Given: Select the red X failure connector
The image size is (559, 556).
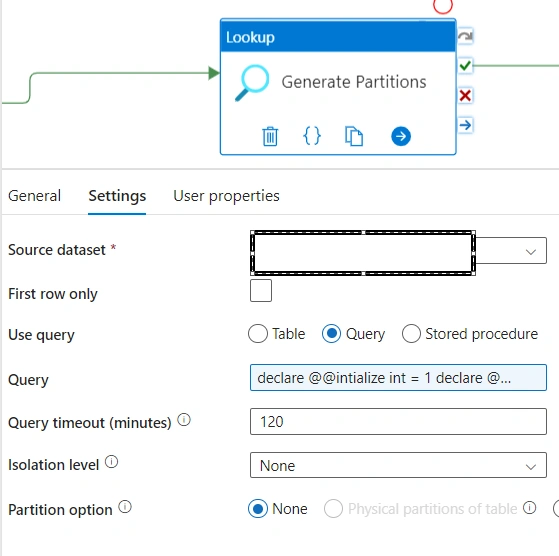Looking at the screenshot, I should 465,96.
